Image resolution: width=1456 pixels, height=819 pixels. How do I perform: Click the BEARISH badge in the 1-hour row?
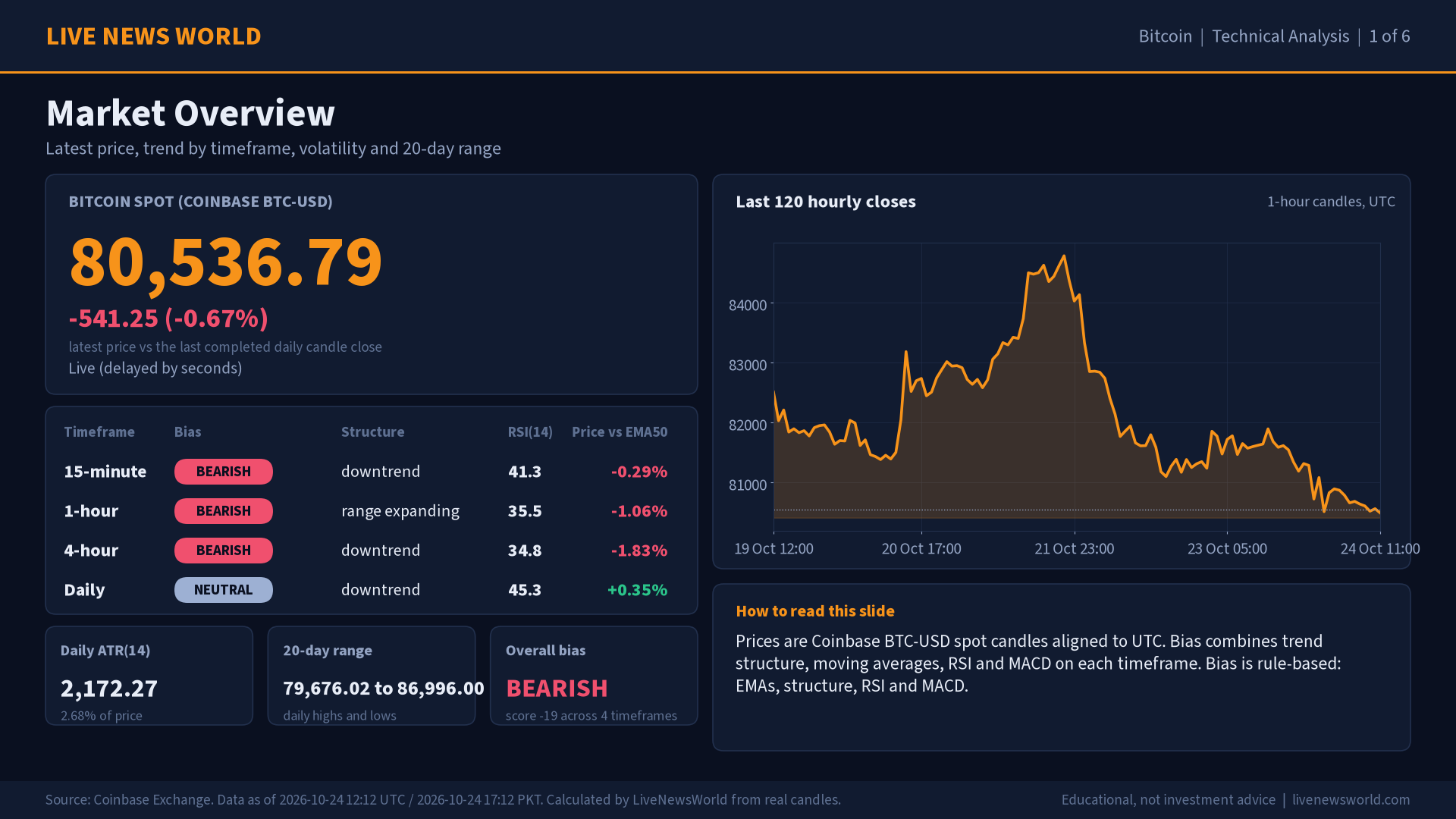224,511
